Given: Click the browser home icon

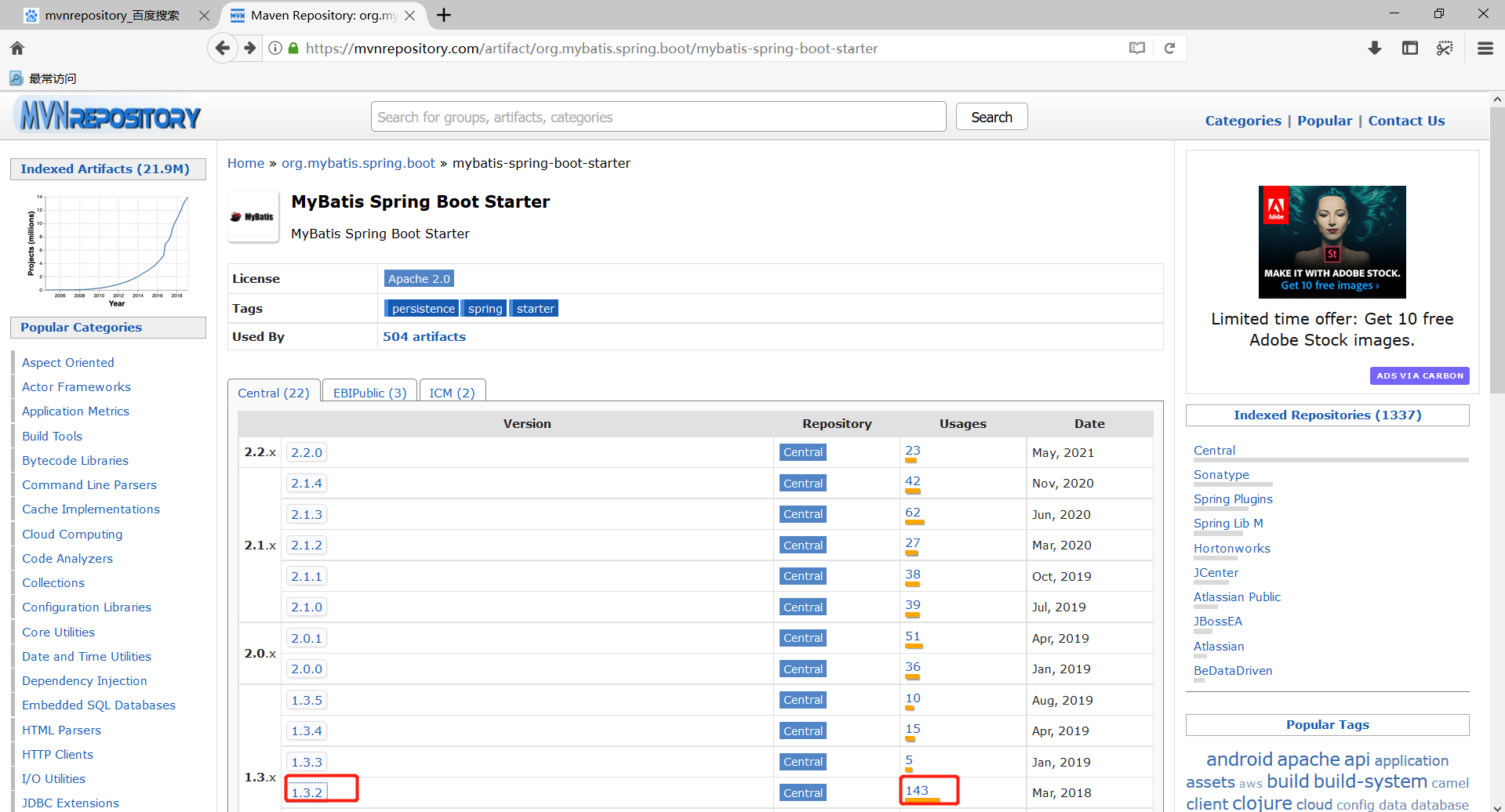Looking at the screenshot, I should point(17,49).
